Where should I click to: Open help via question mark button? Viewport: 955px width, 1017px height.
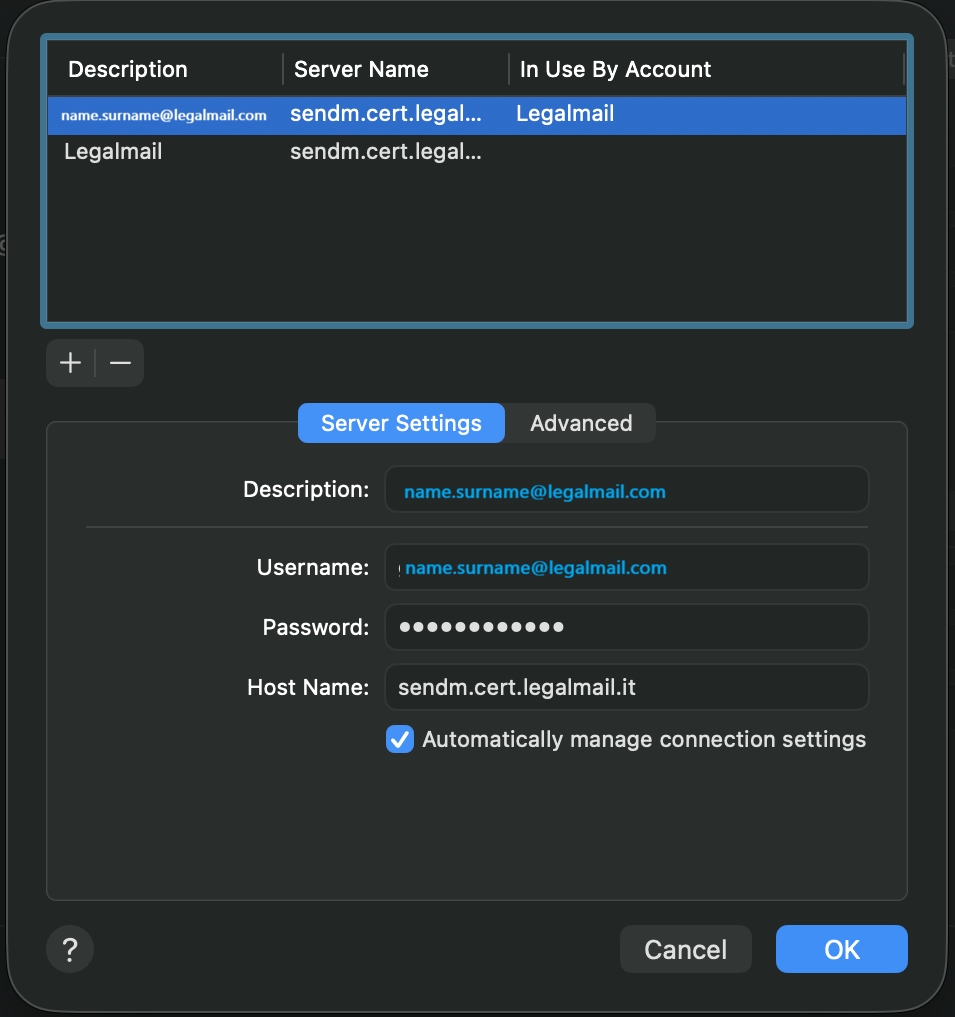[70, 949]
